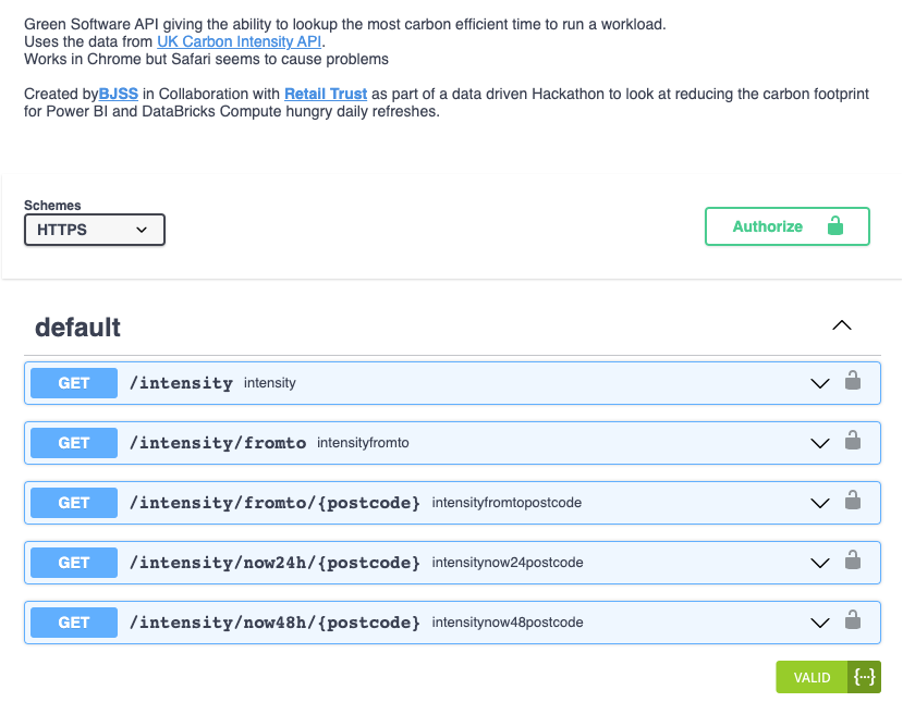This screenshot has width=904, height=702.
Task: Click GET badge on the /intensity row
Action: click(x=74, y=383)
